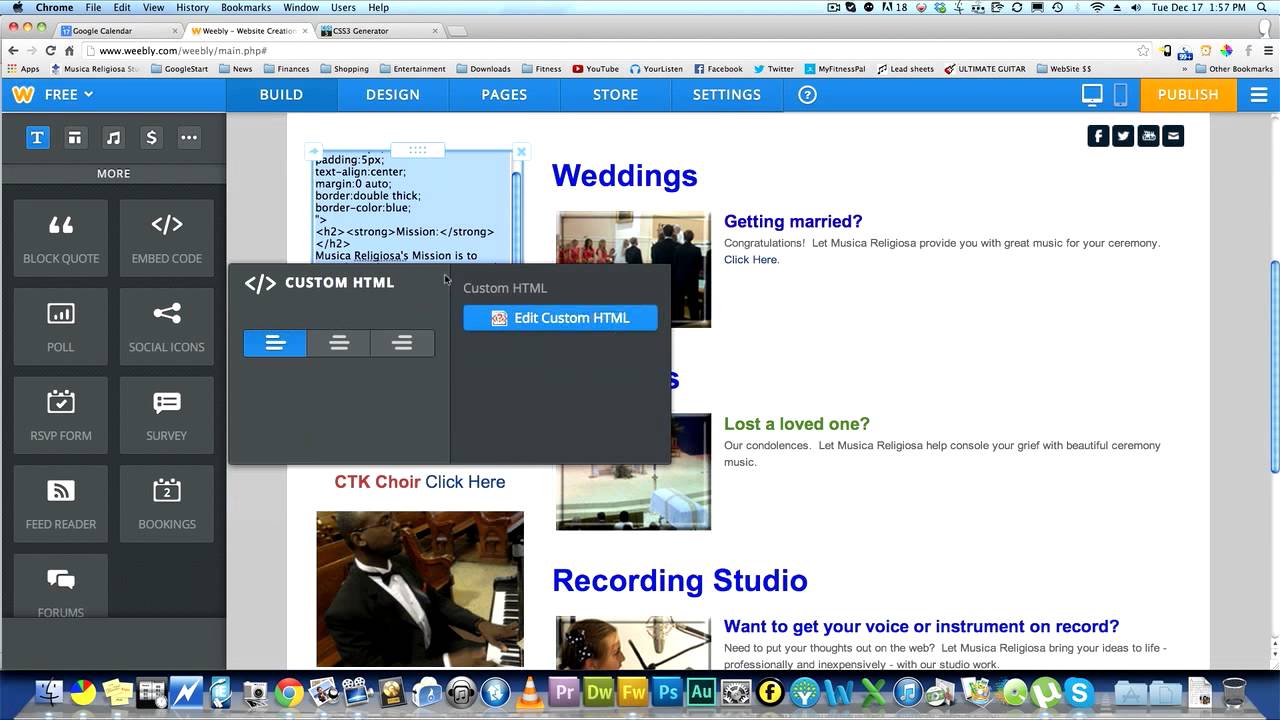
Task: Switch to the PAGES tab
Action: (504, 95)
